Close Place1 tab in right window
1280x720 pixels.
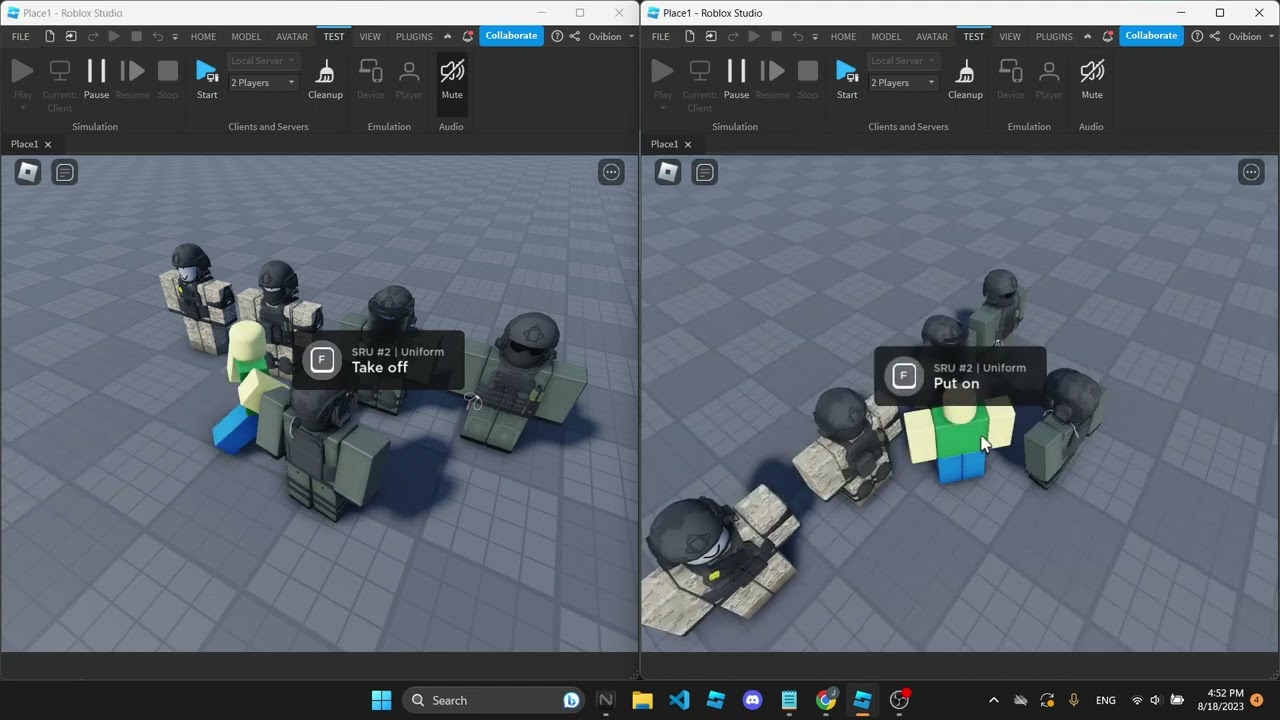[687, 144]
